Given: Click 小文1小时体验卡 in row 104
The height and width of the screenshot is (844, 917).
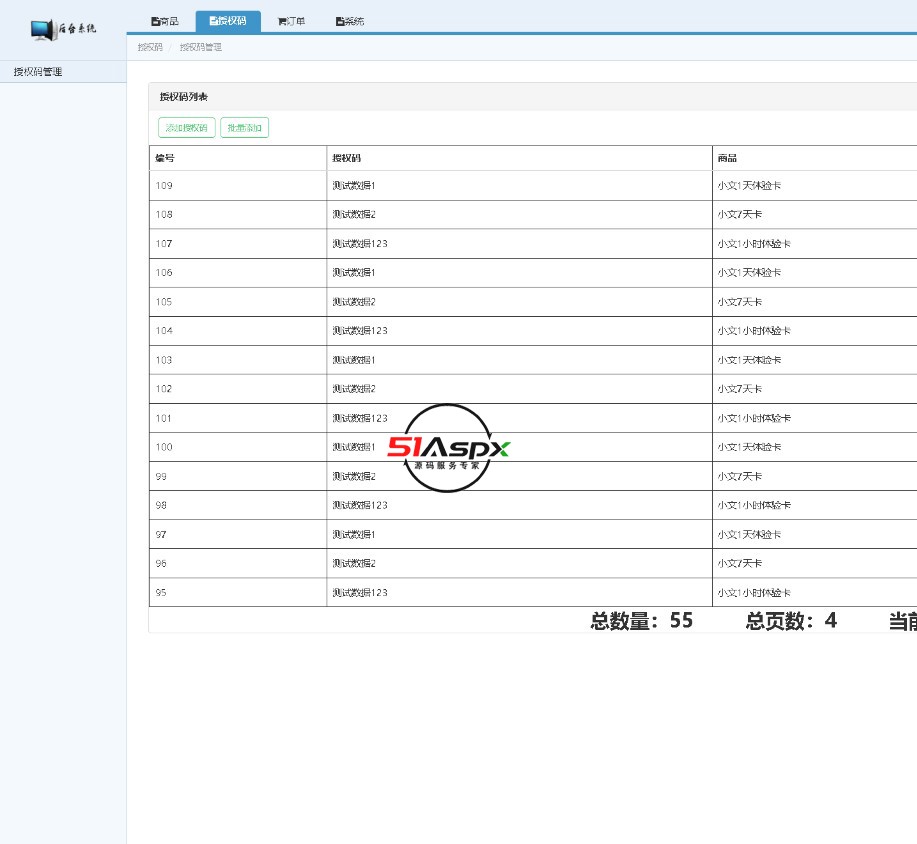Looking at the screenshot, I should click(x=754, y=331).
